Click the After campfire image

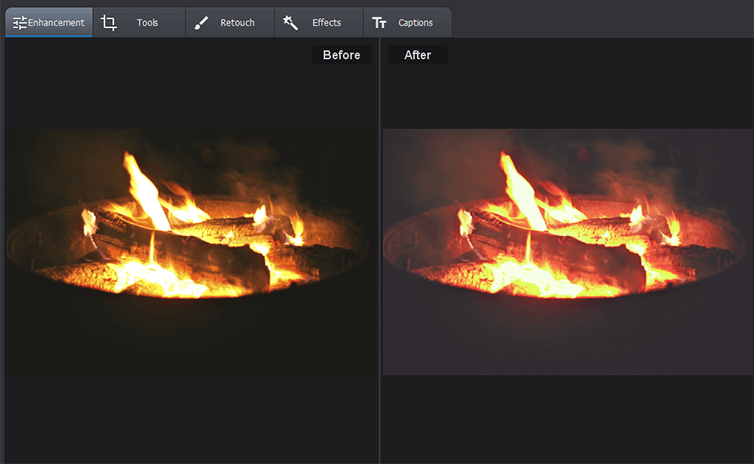tap(568, 251)
